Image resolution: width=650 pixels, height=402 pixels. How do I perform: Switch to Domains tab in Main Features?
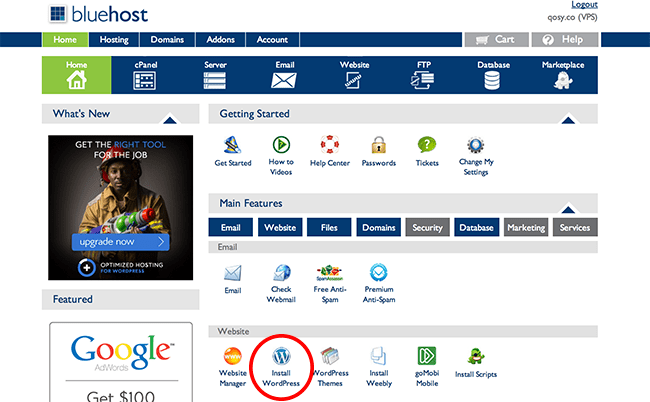[378, 228]
